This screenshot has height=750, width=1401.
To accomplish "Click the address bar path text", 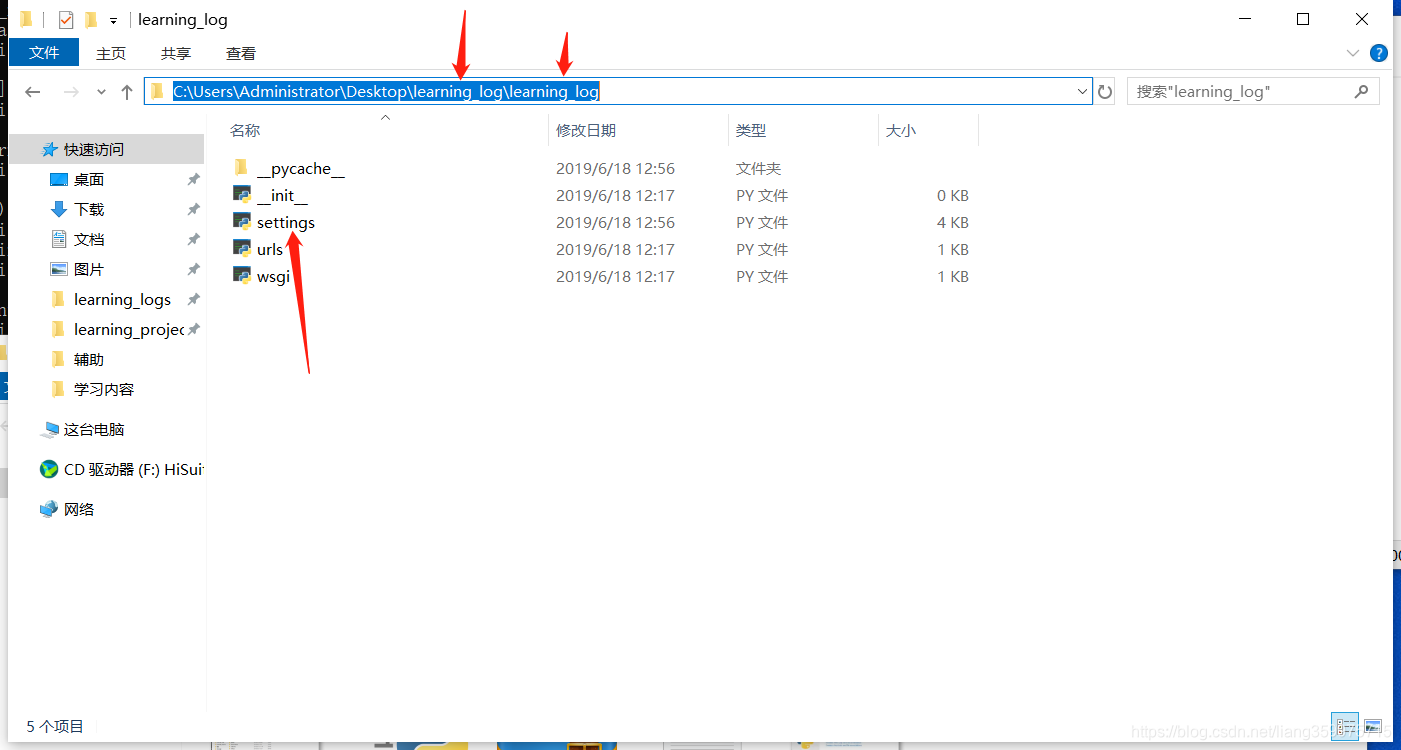I will (386, 91).
